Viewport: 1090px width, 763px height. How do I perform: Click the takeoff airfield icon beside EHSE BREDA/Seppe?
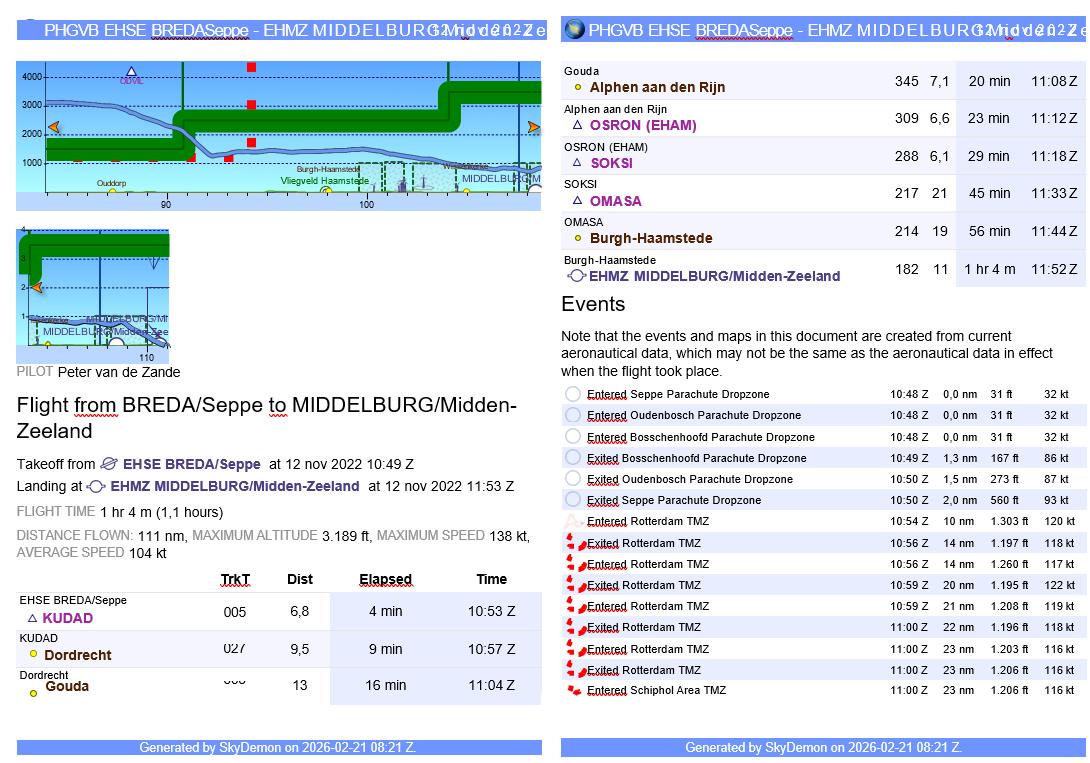click(109, 463)
